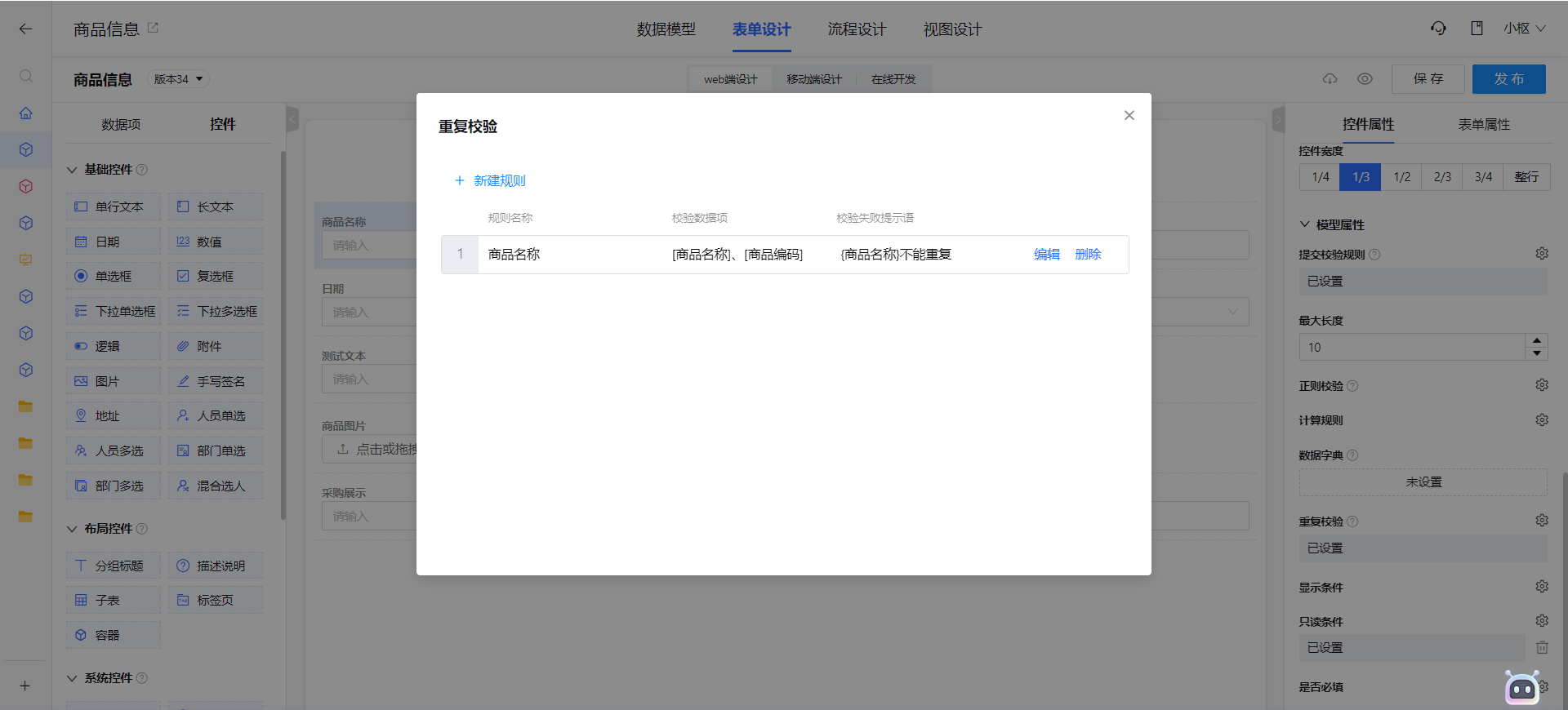Viewport: 1568px width, 710px height.
Task: Delete 只读条件 with trash icon
Action: (1542, 647)
